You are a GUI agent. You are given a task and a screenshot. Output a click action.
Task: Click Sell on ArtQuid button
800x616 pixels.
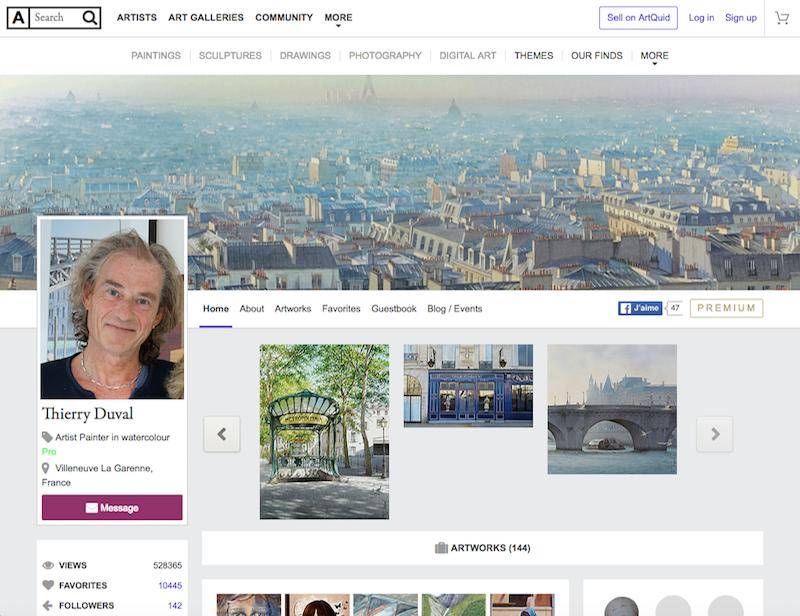click(638, 18)
